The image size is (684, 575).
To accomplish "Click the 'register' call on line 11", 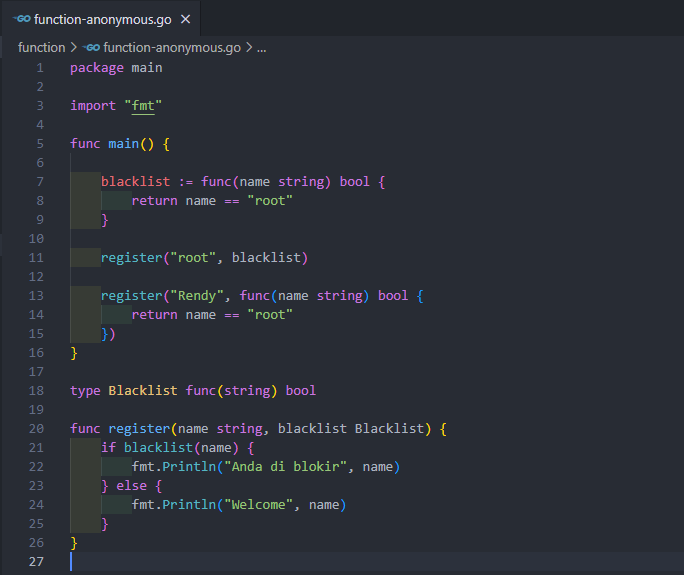I will pos(132,258).
